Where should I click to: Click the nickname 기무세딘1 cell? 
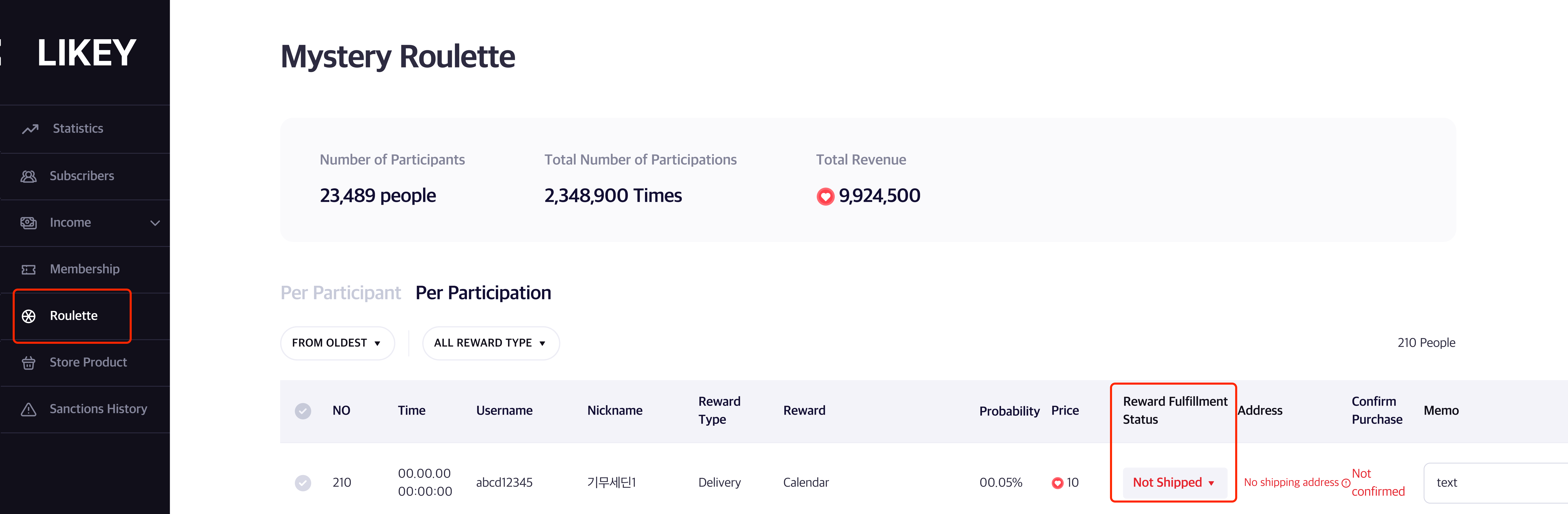[612, 483]
